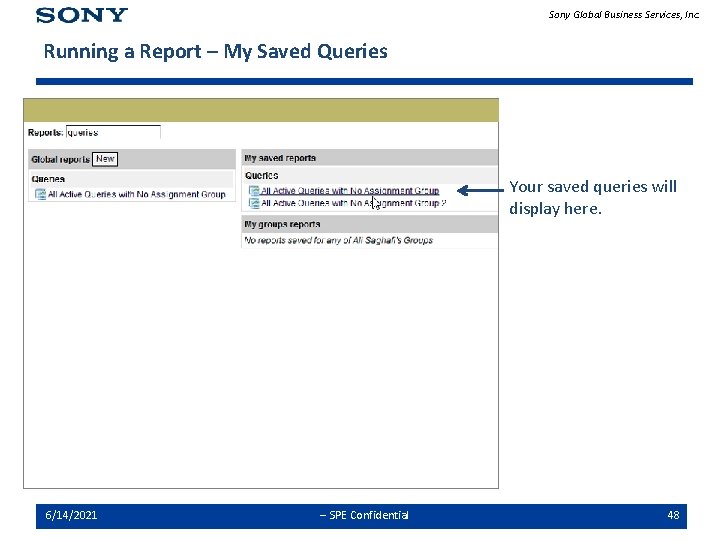The height and width of the screenshot is (540, 720).
Task: Focus the Reports search field containing 'queries'
Action: [113, 132]
